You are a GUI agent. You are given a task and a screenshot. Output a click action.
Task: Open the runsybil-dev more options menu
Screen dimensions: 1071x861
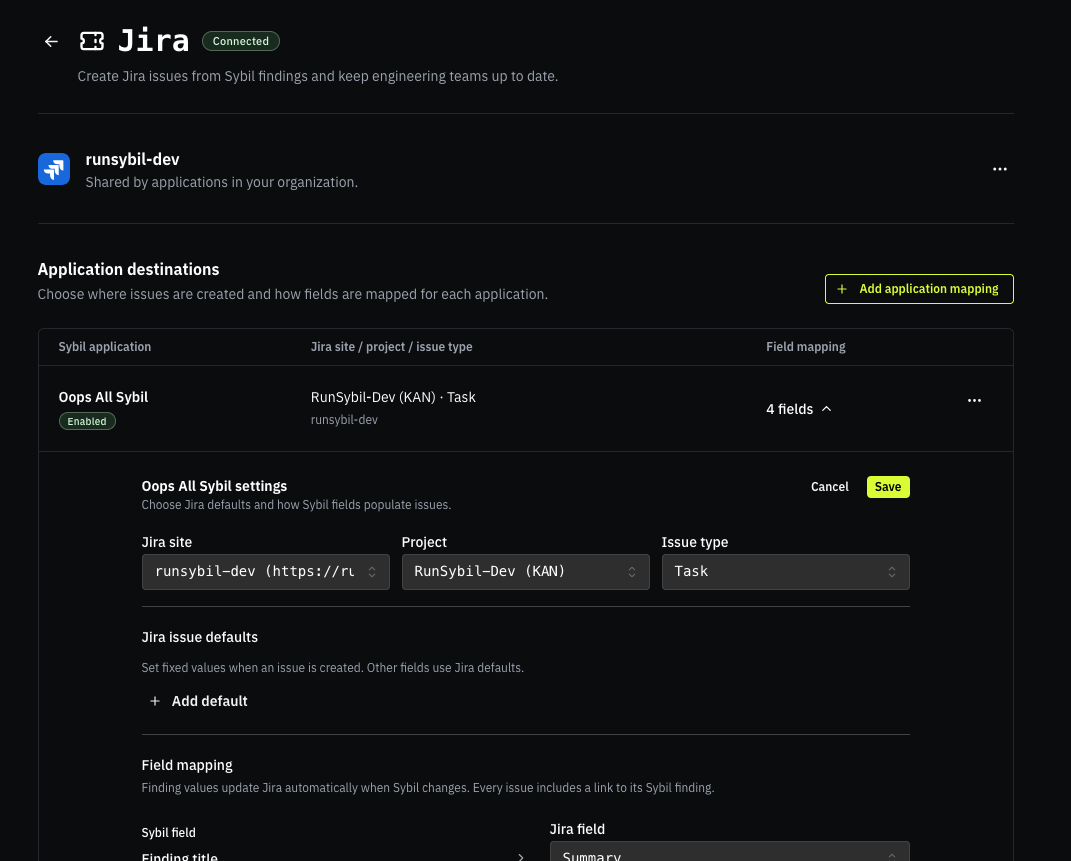click(x=999, y=169)
